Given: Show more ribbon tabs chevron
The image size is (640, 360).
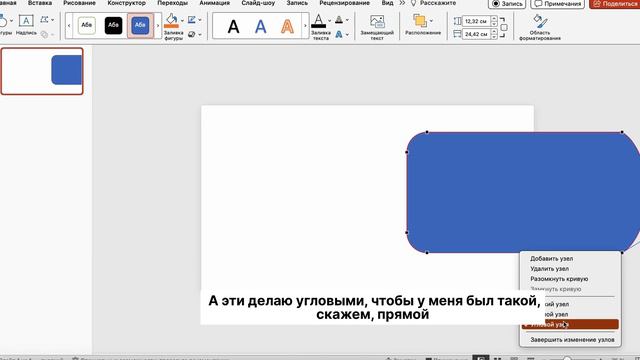Looking at the screenshot, I should click(x=402, y=3).
